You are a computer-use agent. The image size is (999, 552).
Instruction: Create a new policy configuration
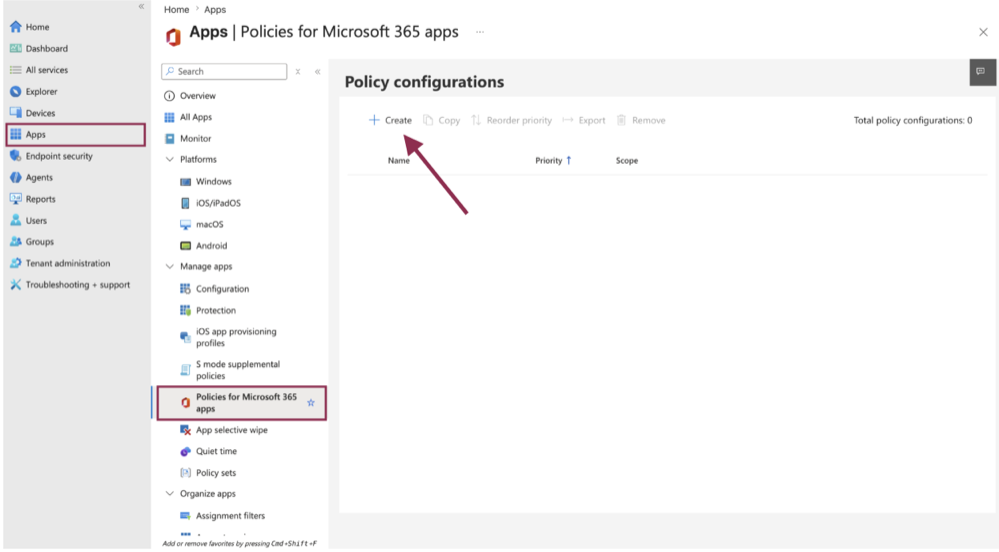391,120
